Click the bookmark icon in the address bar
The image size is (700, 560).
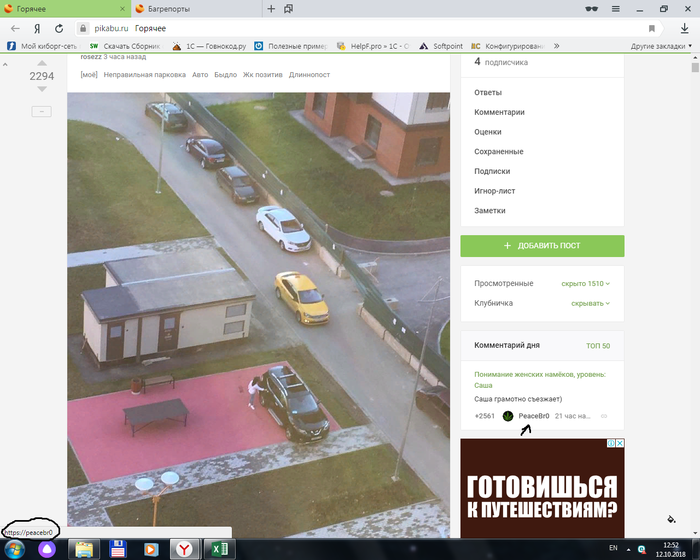pos(652,29)
